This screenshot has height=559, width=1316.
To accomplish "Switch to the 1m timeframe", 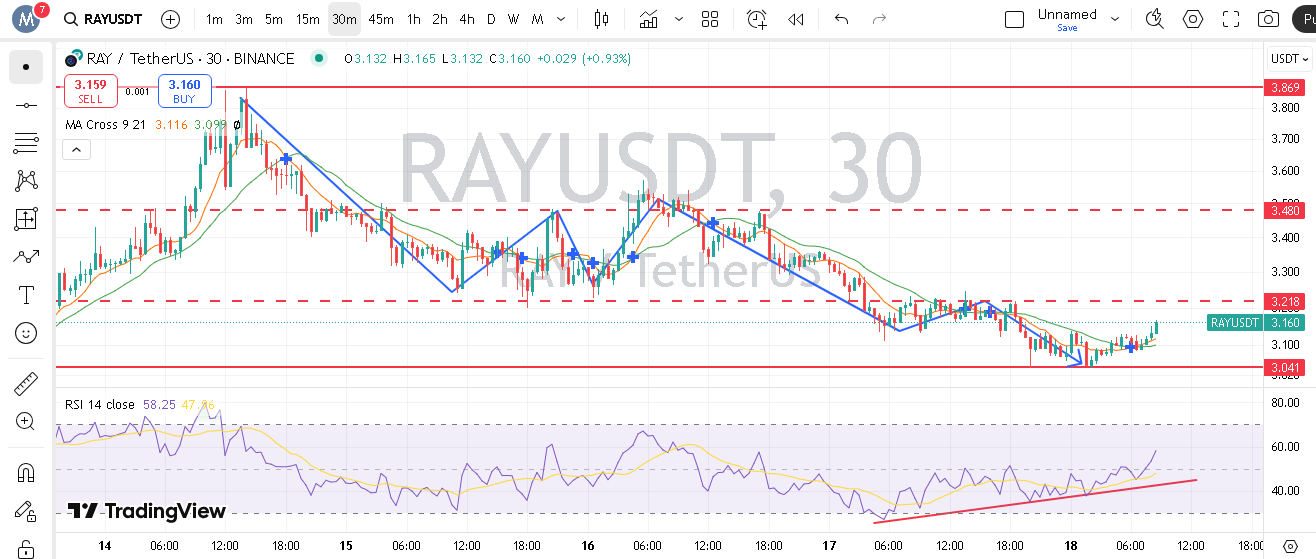I will click(214, 19).
